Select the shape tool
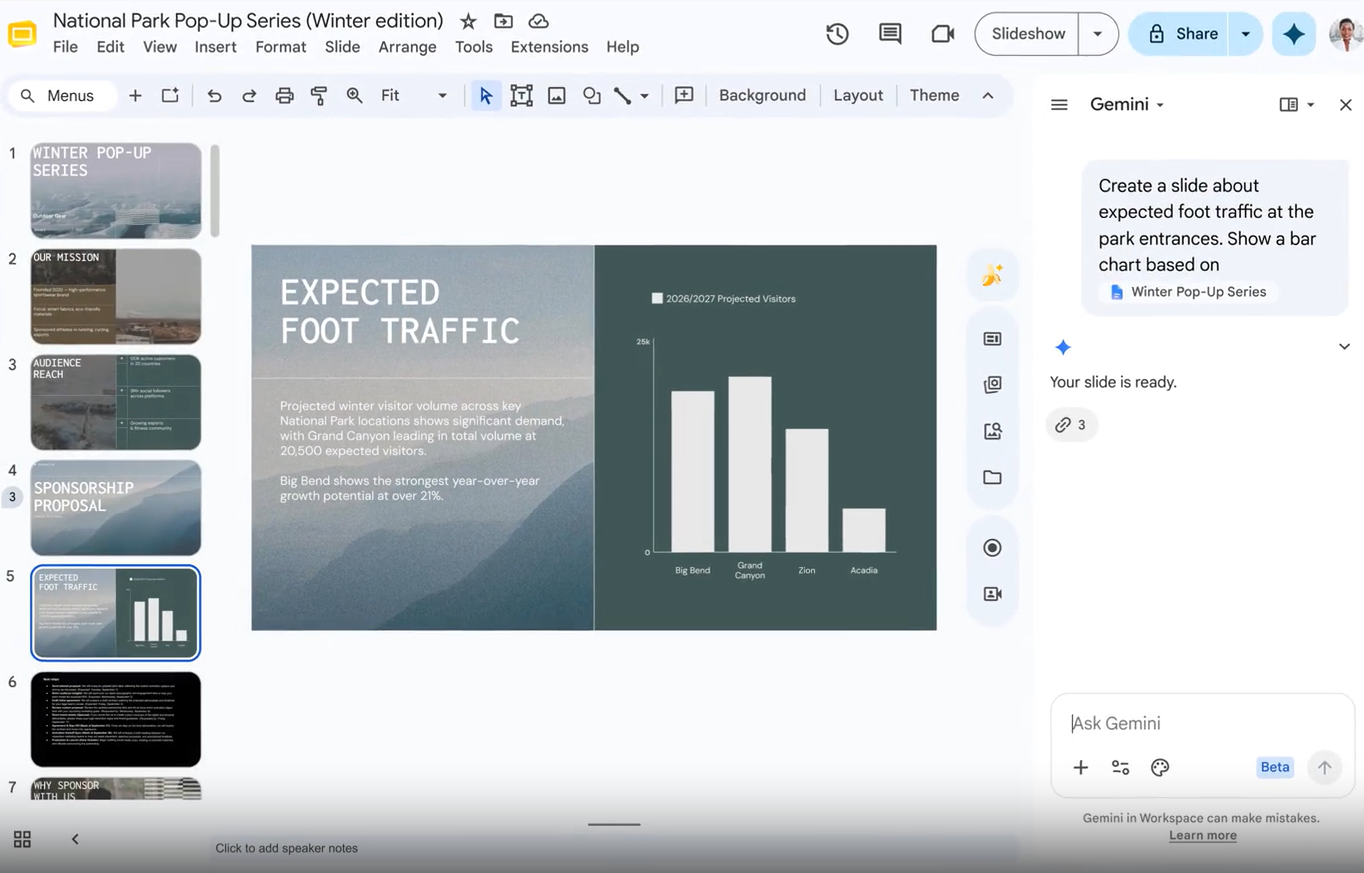The width and height of the screenshot is (1364, 873). pyautogui.click(x=592, y=96)
